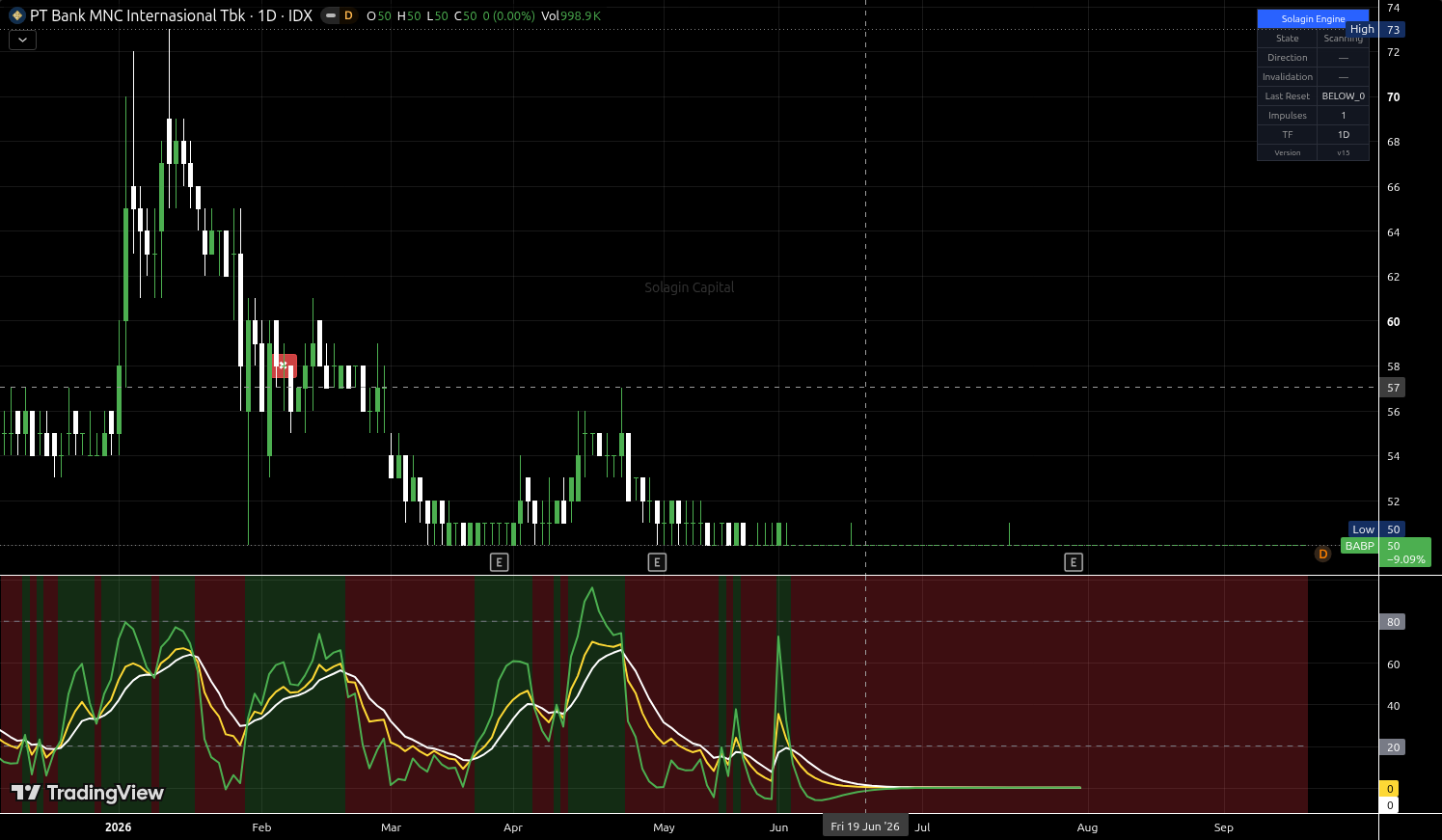
Task: Click the Aug label on time axis
Action: coord(1087,827)
